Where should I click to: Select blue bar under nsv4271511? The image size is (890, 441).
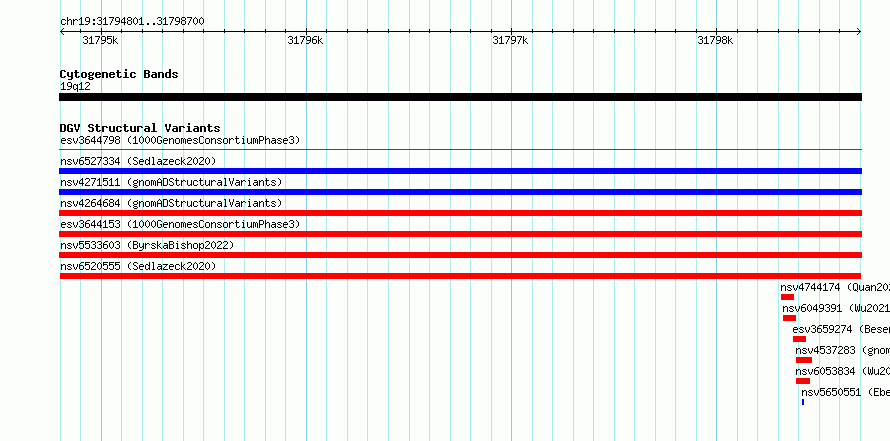(460, 192)
